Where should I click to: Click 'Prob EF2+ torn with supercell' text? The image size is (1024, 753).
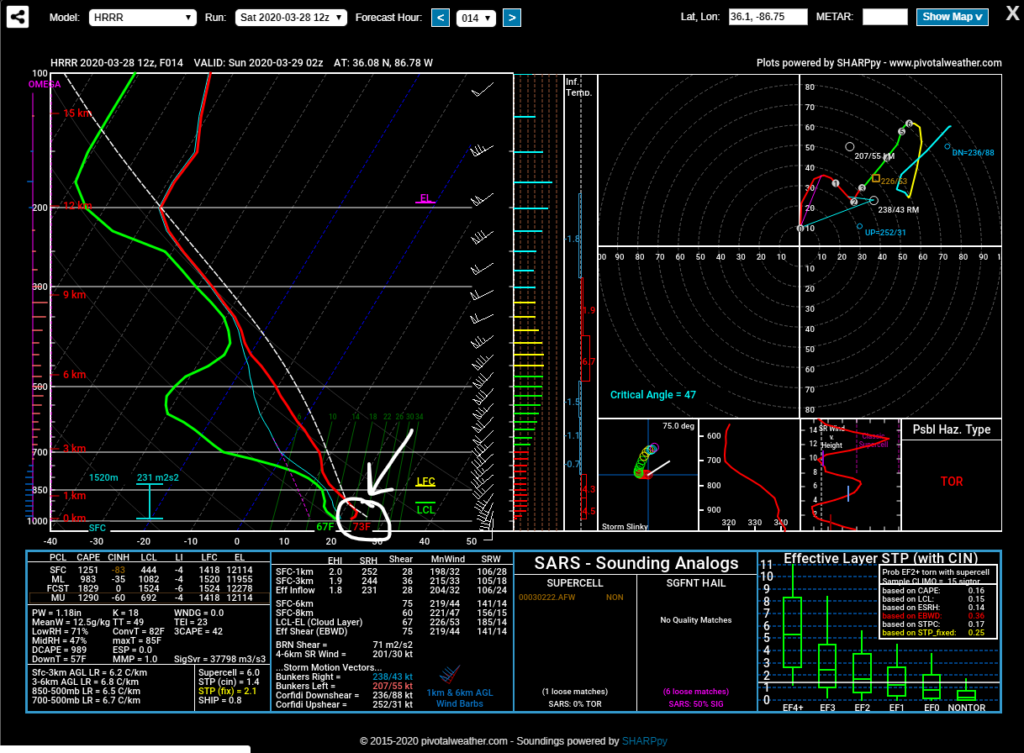(x=936, y=572)
